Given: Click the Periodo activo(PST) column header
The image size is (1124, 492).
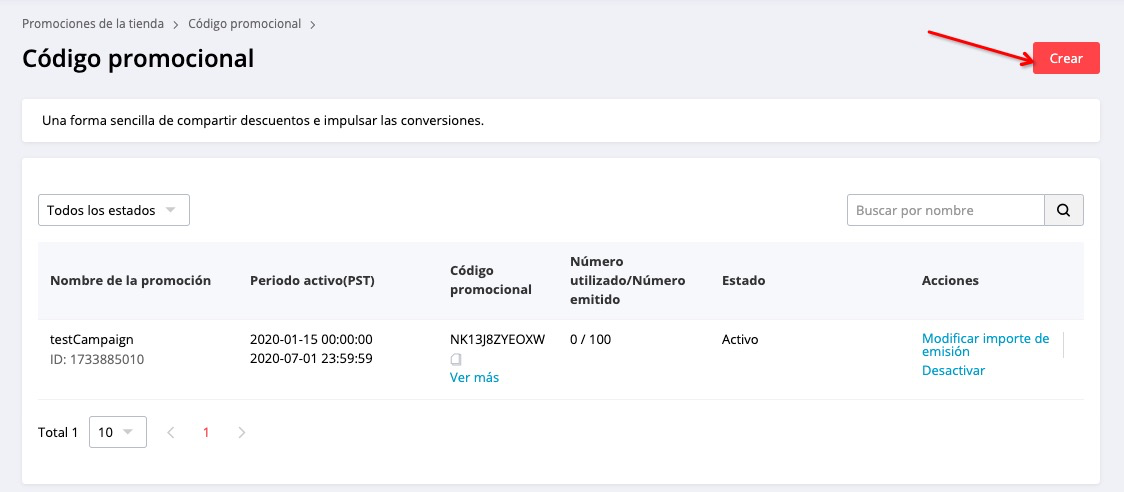Looking at the screenshot, I should [x=311, y=280].
